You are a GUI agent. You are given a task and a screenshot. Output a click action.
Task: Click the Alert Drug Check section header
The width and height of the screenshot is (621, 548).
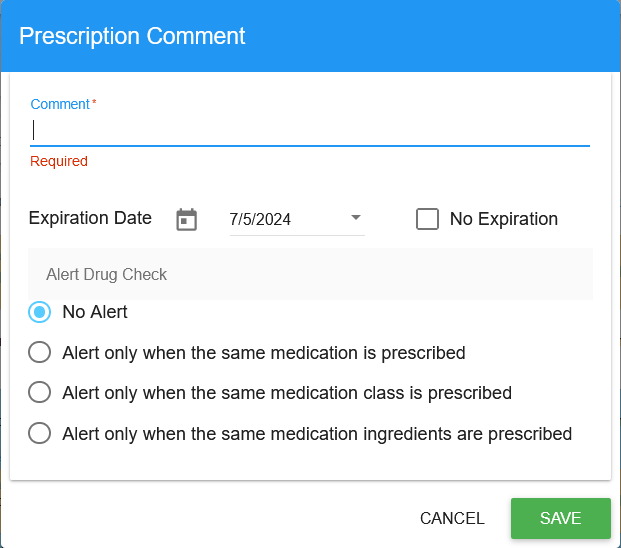coord(107,274)
